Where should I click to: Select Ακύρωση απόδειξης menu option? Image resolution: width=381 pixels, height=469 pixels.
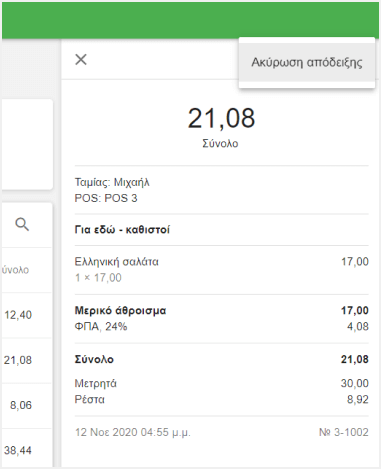[x=307, y=63]
